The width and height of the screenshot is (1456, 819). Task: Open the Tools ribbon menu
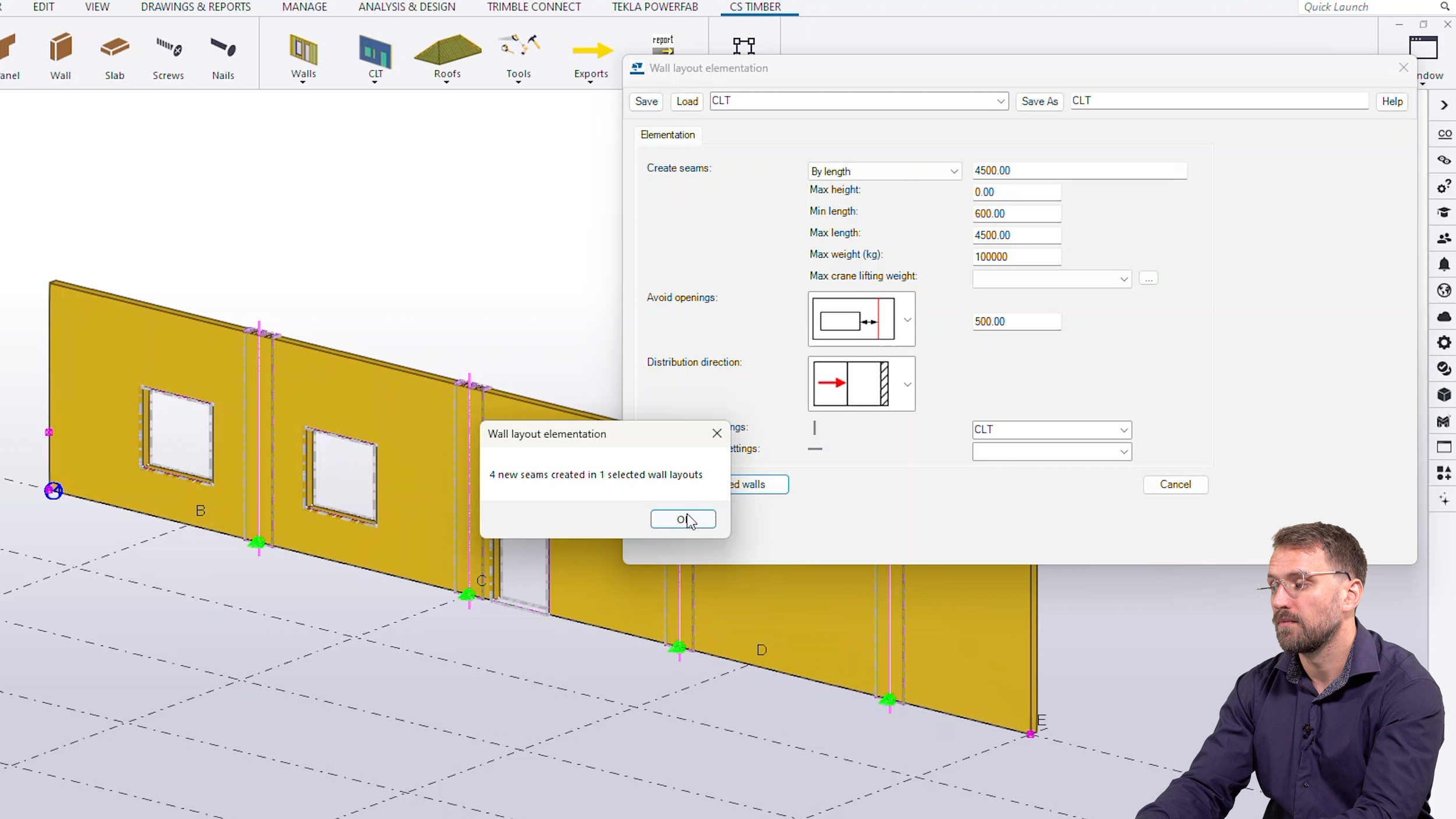(518, 58)
